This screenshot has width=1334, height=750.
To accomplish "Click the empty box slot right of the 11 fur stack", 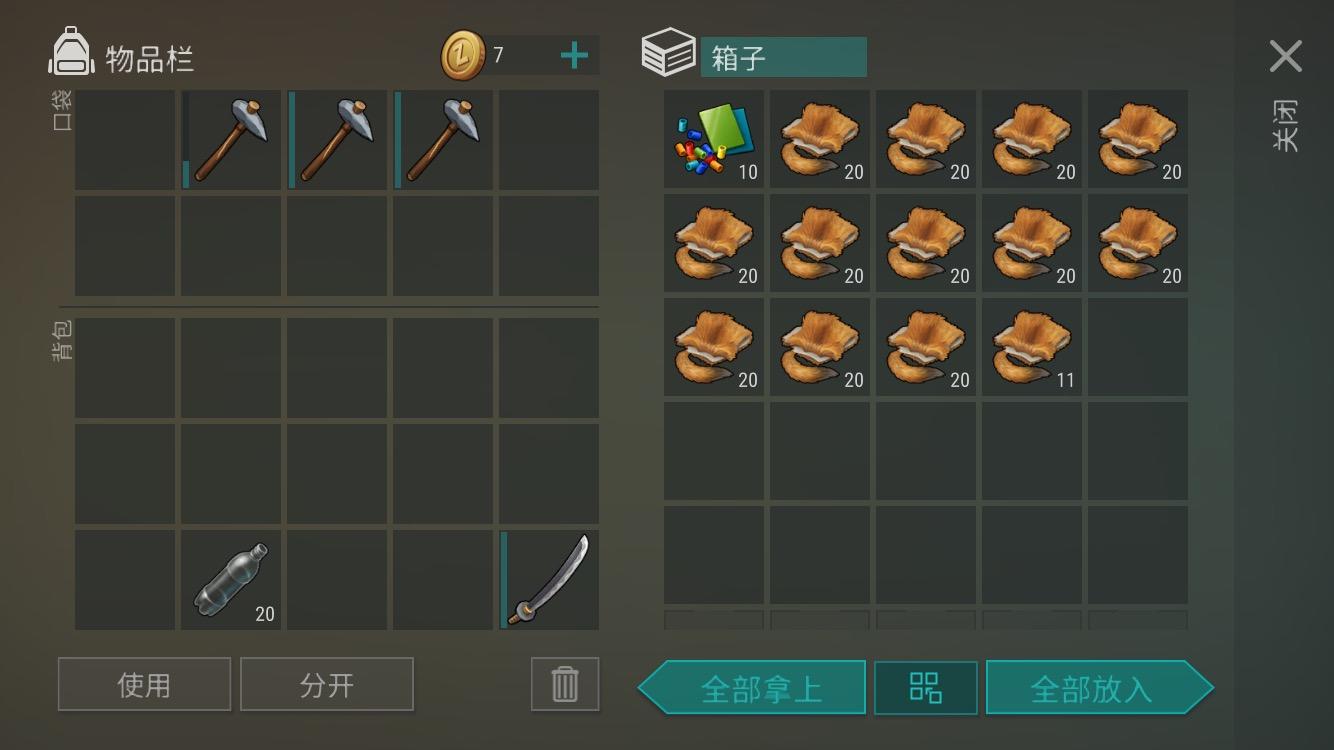I will pyautogui.click(x=1138, y=347).
